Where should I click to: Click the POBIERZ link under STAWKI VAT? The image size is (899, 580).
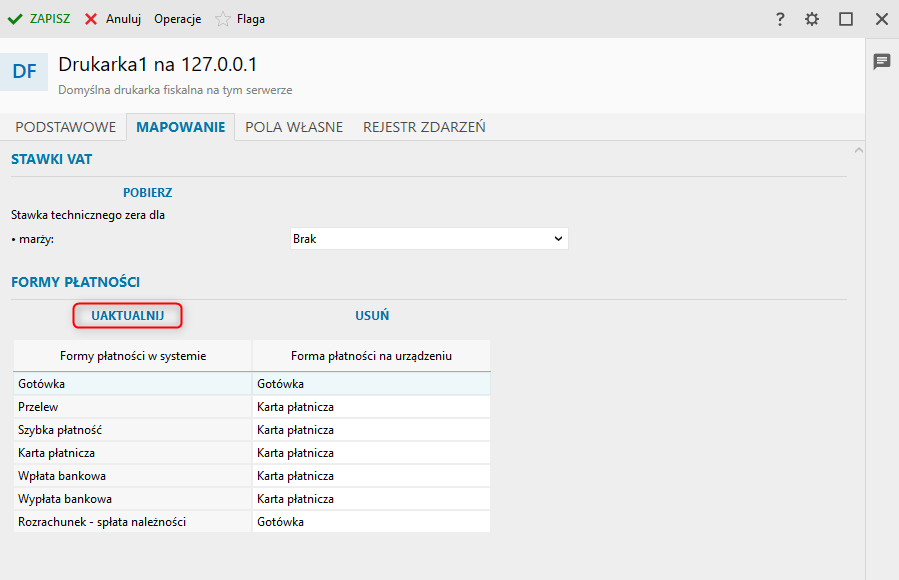147,193
